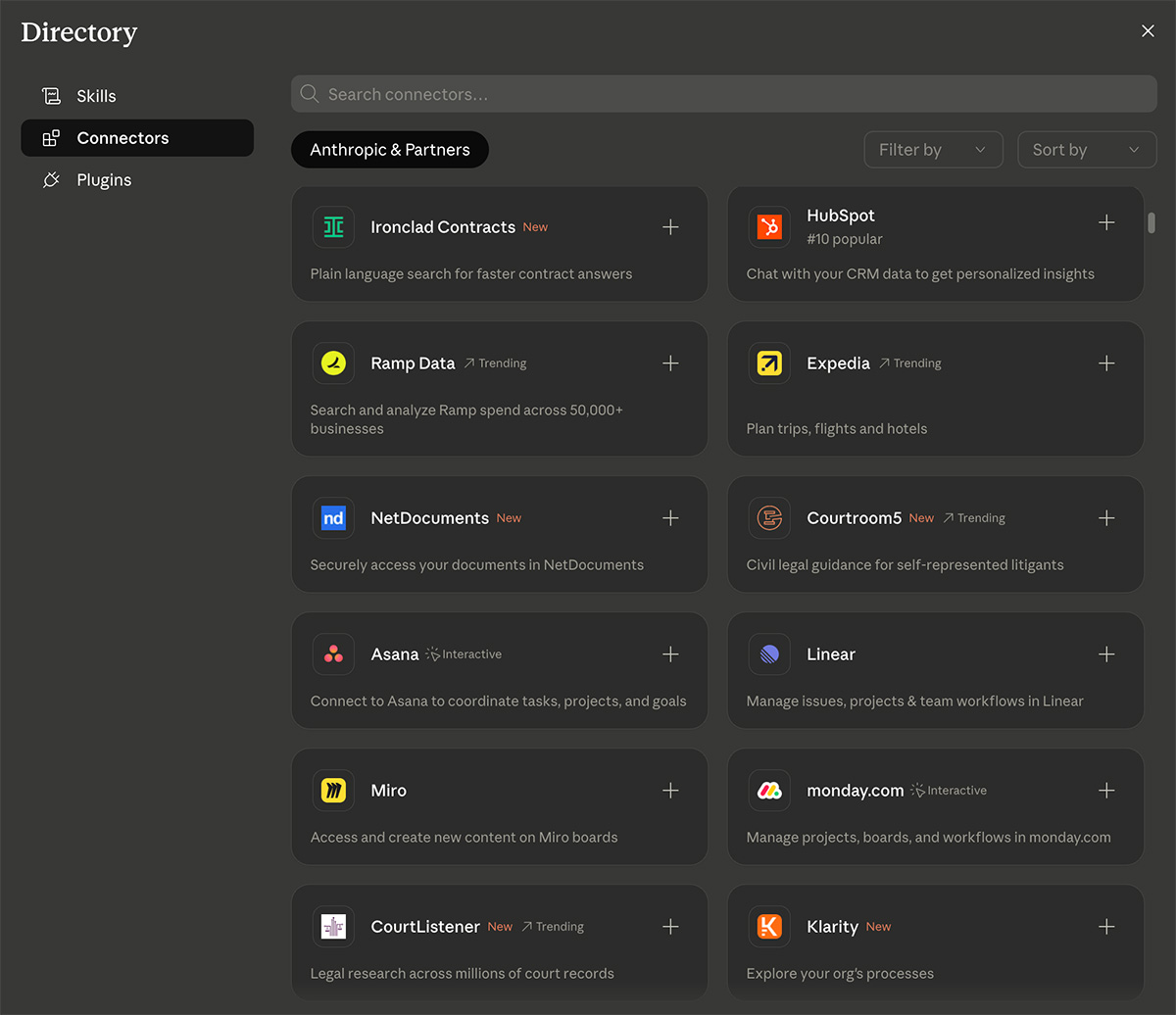This screenshot has height=1015, width=1176.
Task: Click the HubSpot logo icon
Action: click(769, 226)
